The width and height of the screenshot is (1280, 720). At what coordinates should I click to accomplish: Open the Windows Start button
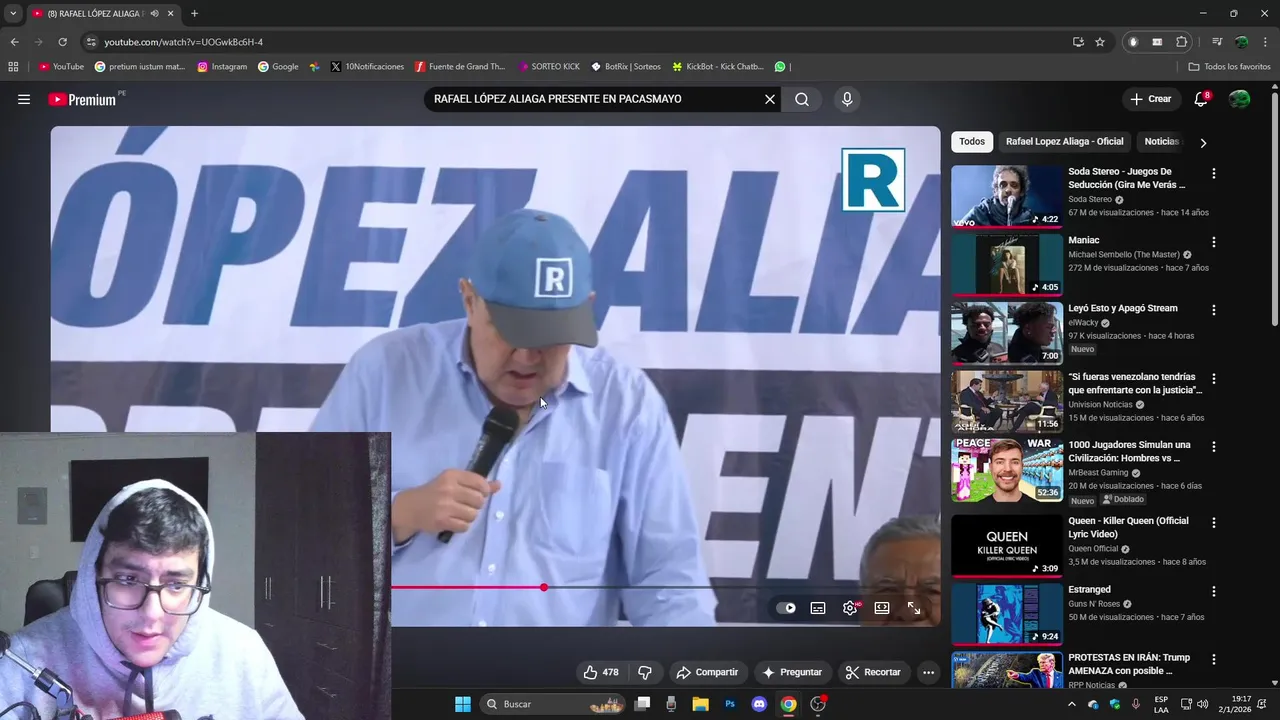pos(463,704)
